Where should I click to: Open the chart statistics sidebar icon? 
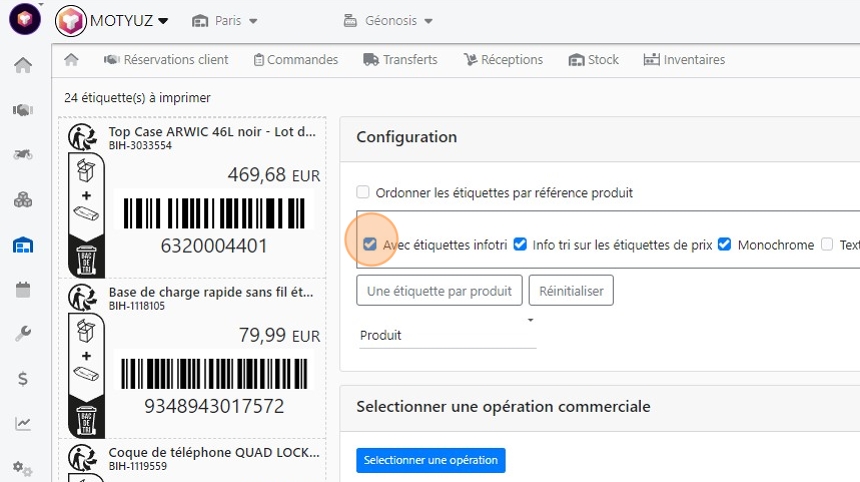[x=23, y=424]
